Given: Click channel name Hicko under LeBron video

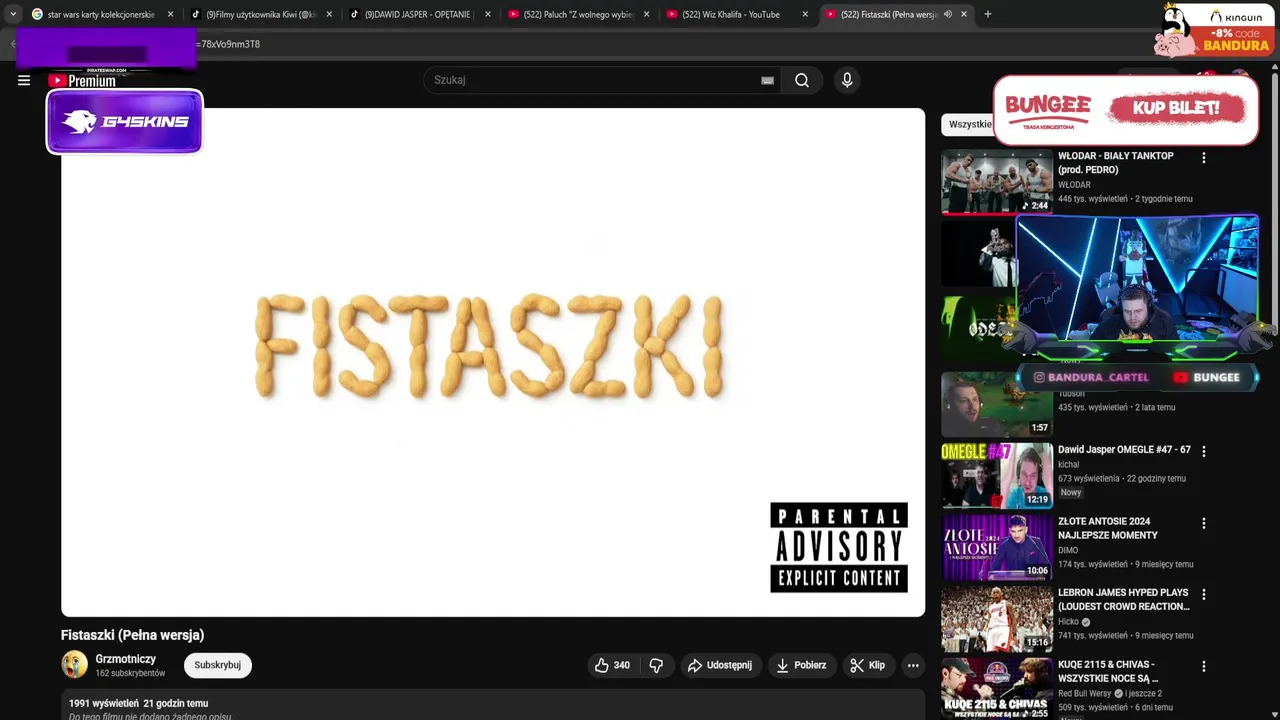Looking at the screenshot, I should coord(1069,622).
